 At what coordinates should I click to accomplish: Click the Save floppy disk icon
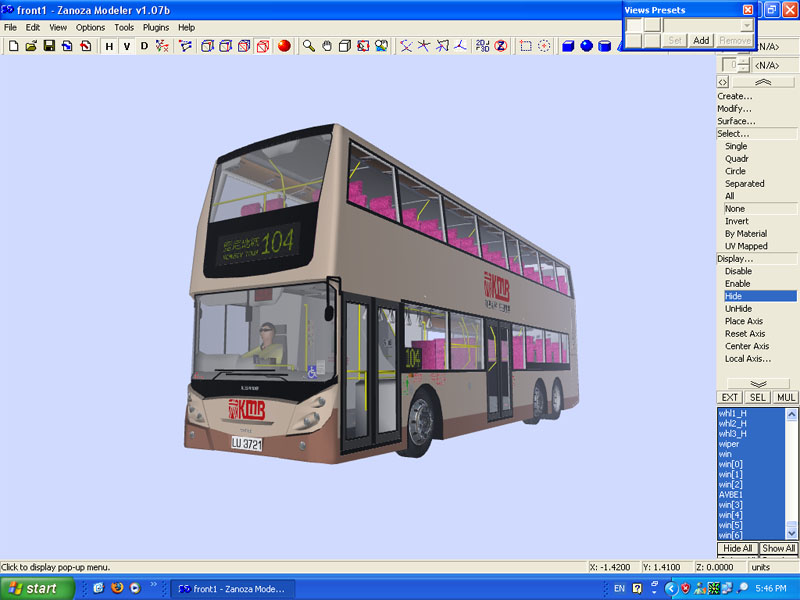click(48, 46)
